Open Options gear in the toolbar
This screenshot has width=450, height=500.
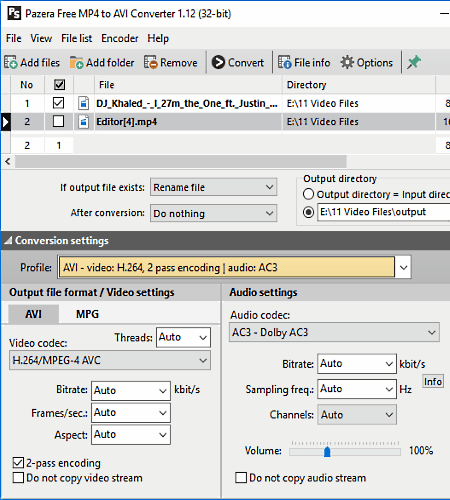pyautogui.click(x=367, y=62)
